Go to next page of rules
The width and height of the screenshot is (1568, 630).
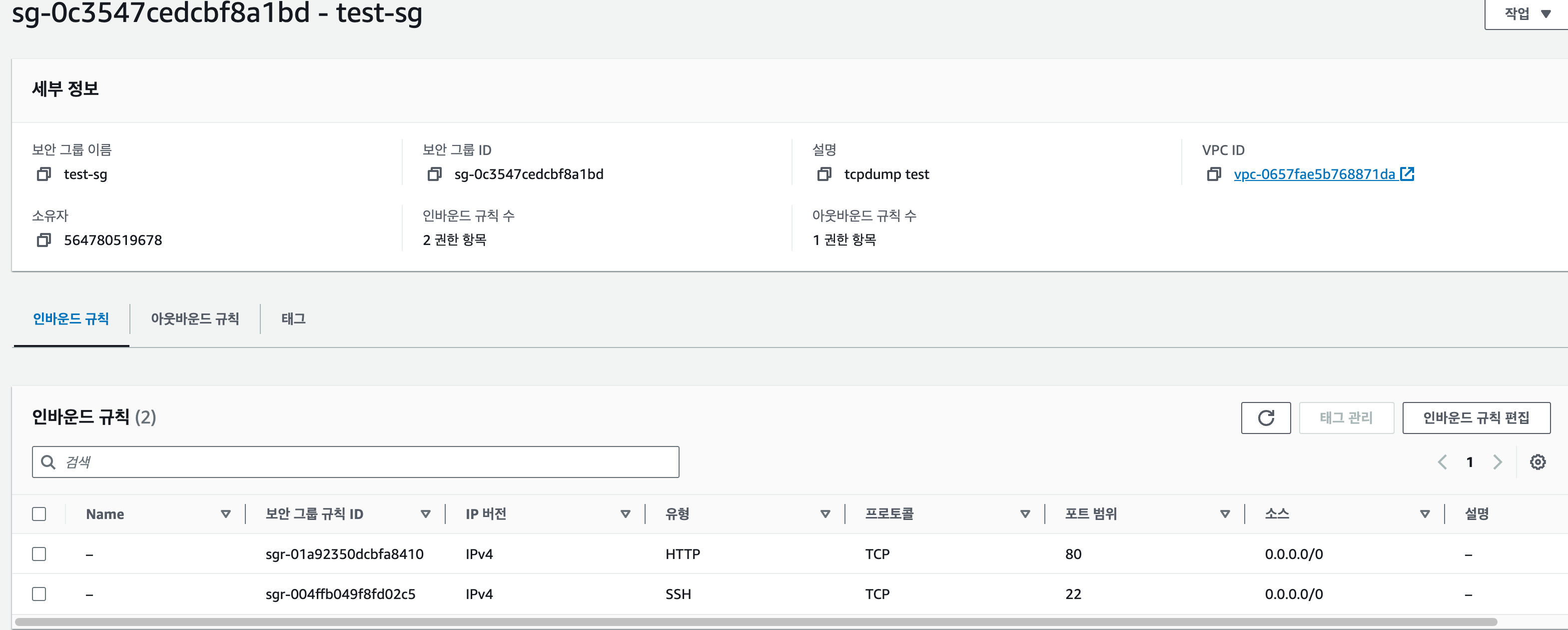pos(1498,462)
